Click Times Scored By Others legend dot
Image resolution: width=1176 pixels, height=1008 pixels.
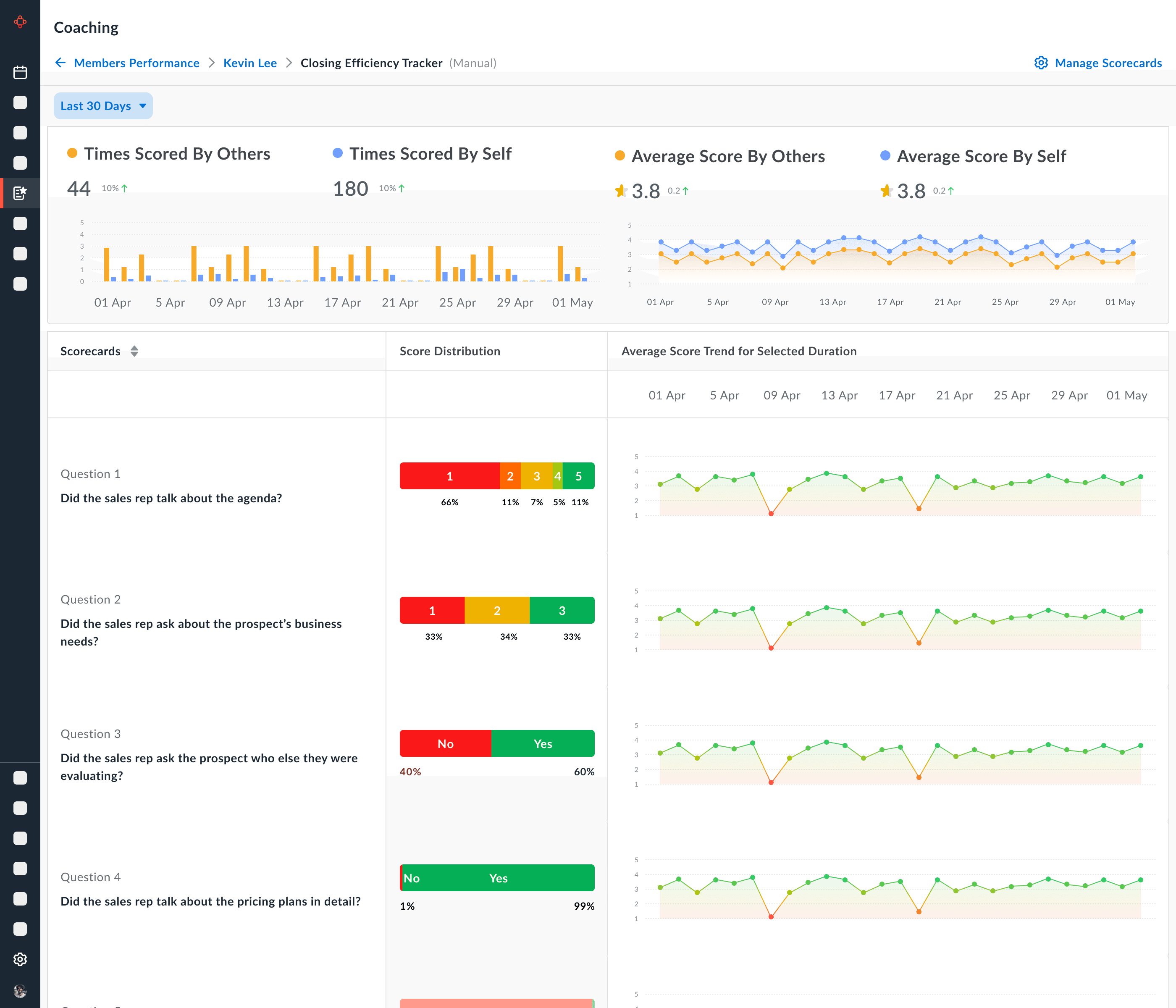72,153
